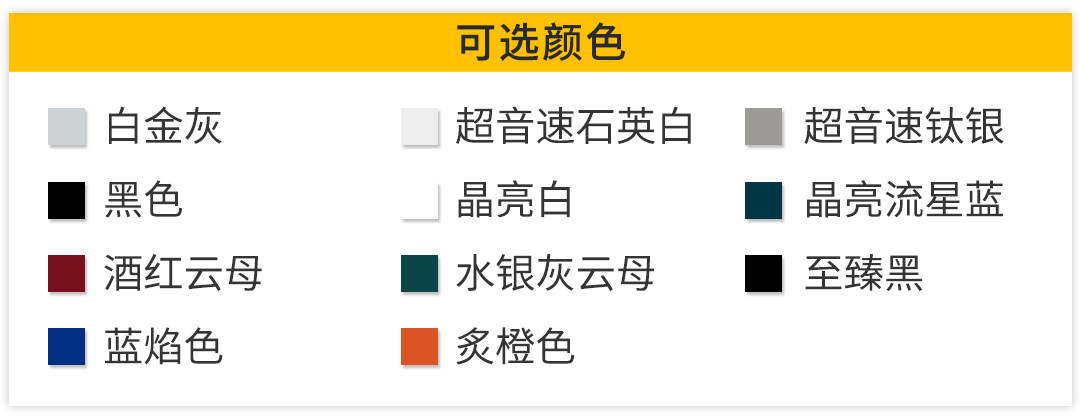Viewport: 1080px width, 420px height.
Task: Click the 白金灰 text label
Action: click(163, 128)
